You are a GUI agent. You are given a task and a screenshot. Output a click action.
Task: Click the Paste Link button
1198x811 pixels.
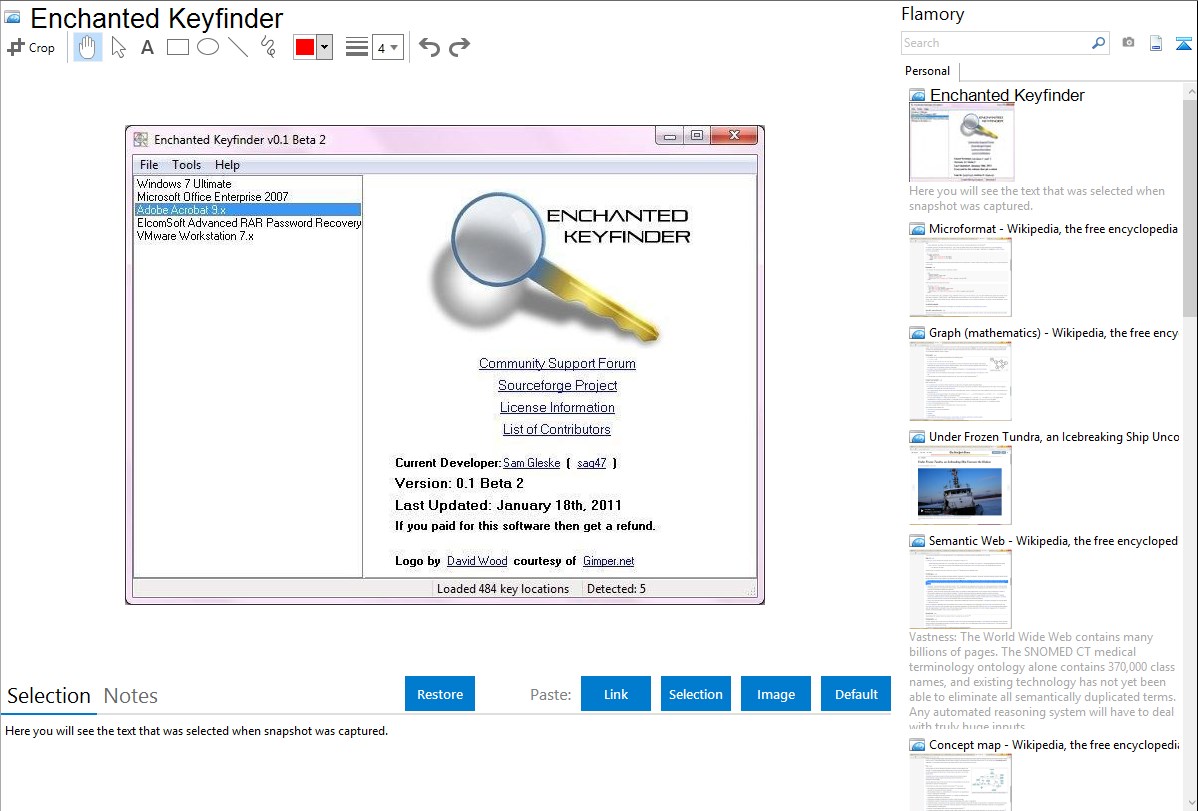(616, 694)
